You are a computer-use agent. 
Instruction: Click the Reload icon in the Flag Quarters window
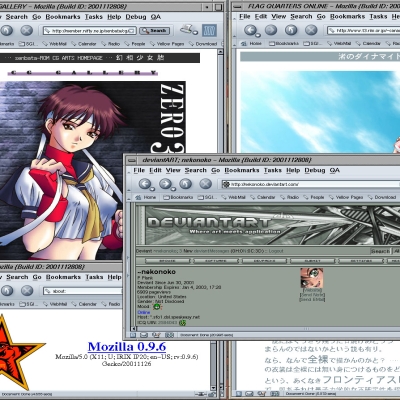pos(291,30)
